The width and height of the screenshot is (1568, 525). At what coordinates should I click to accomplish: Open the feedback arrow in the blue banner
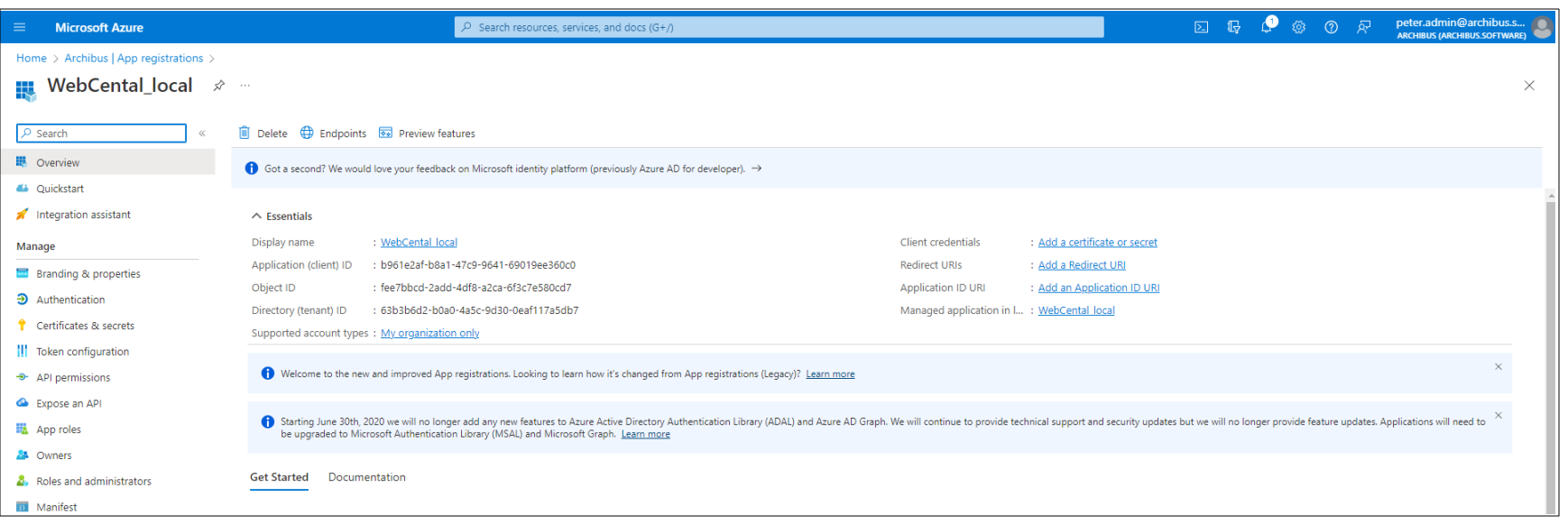(x=757, y=169)
